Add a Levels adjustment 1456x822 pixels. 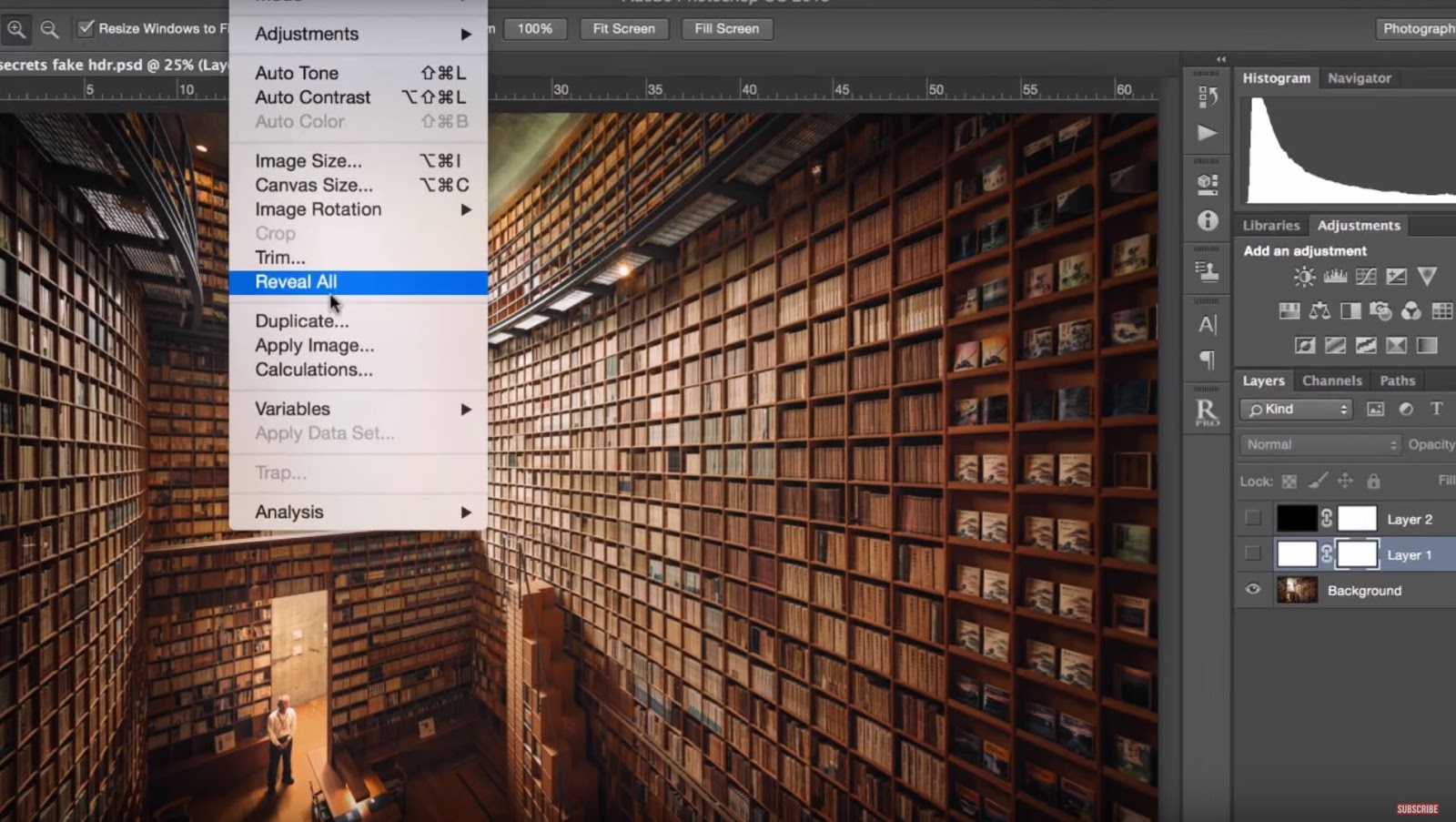1334,277
